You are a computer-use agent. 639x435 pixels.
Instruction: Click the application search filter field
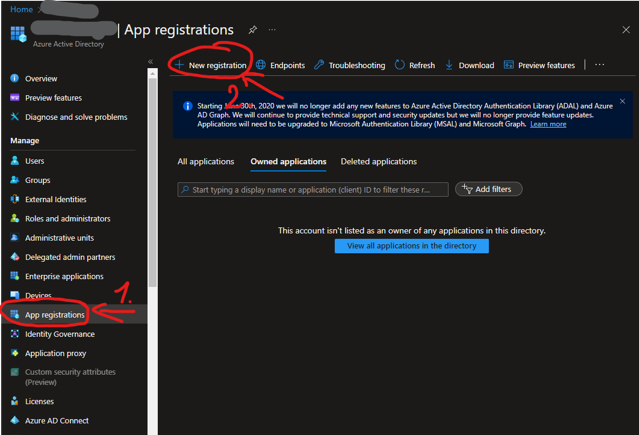(313, 190)
